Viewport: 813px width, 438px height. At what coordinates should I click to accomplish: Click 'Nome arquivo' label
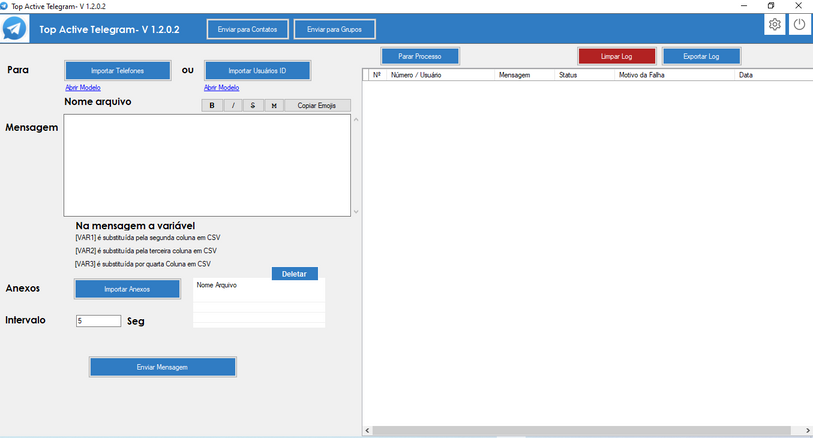coord(97,102)
